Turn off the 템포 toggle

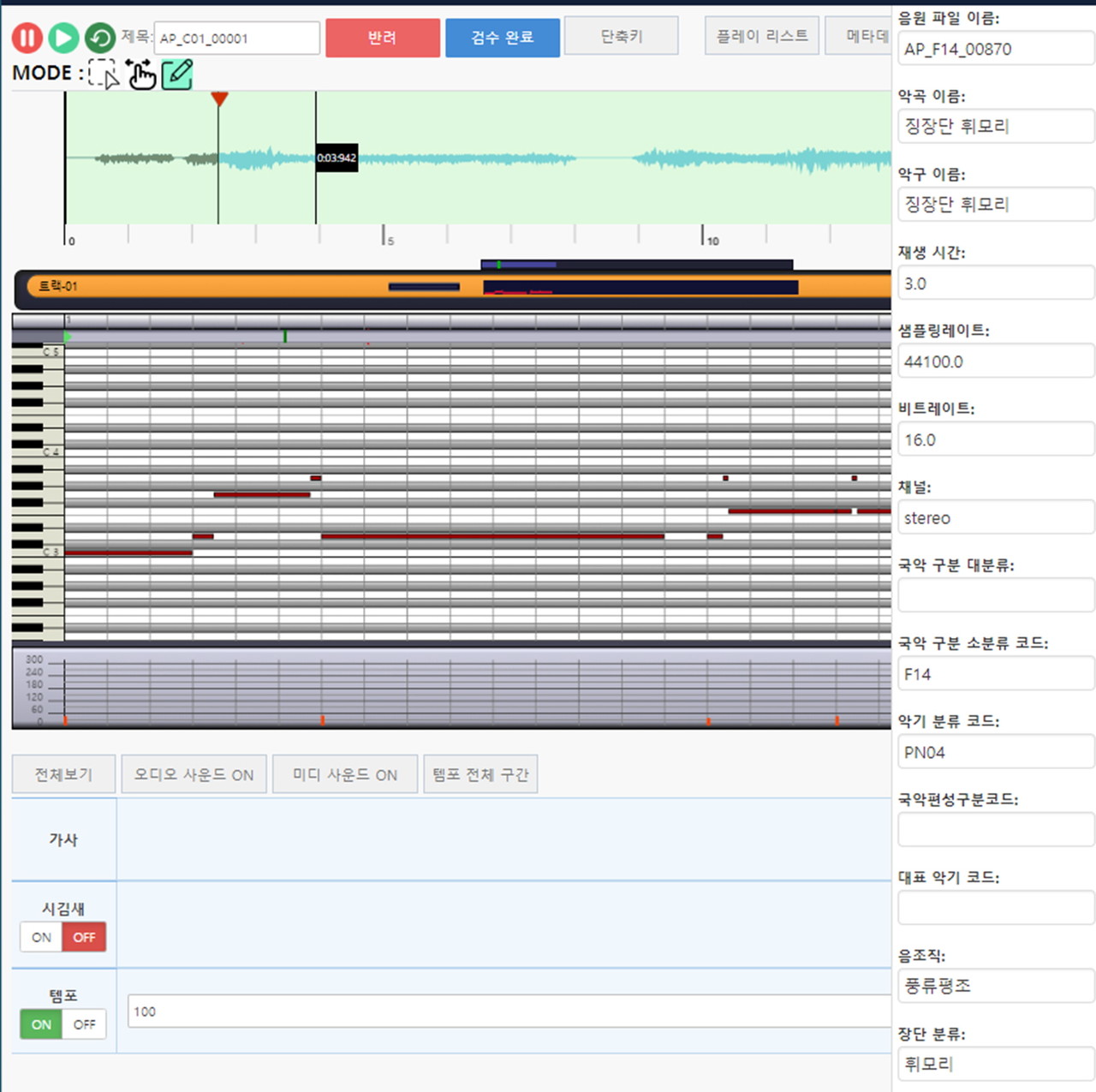pos(84,1024)
